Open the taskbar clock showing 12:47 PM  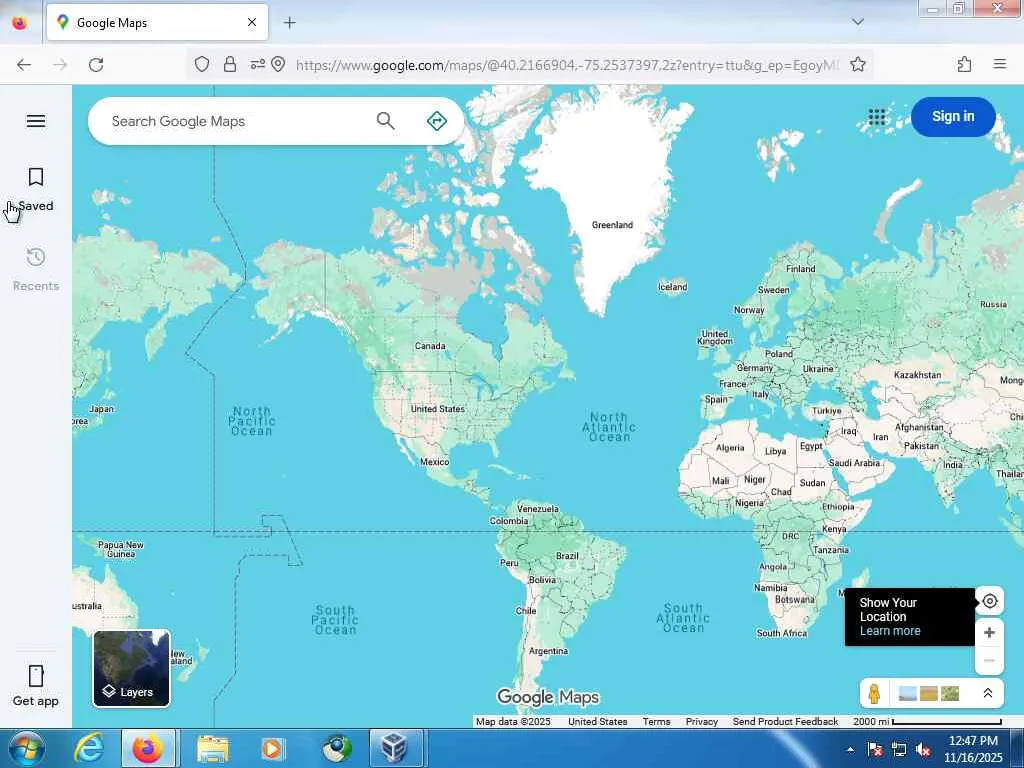coord(973,749)
